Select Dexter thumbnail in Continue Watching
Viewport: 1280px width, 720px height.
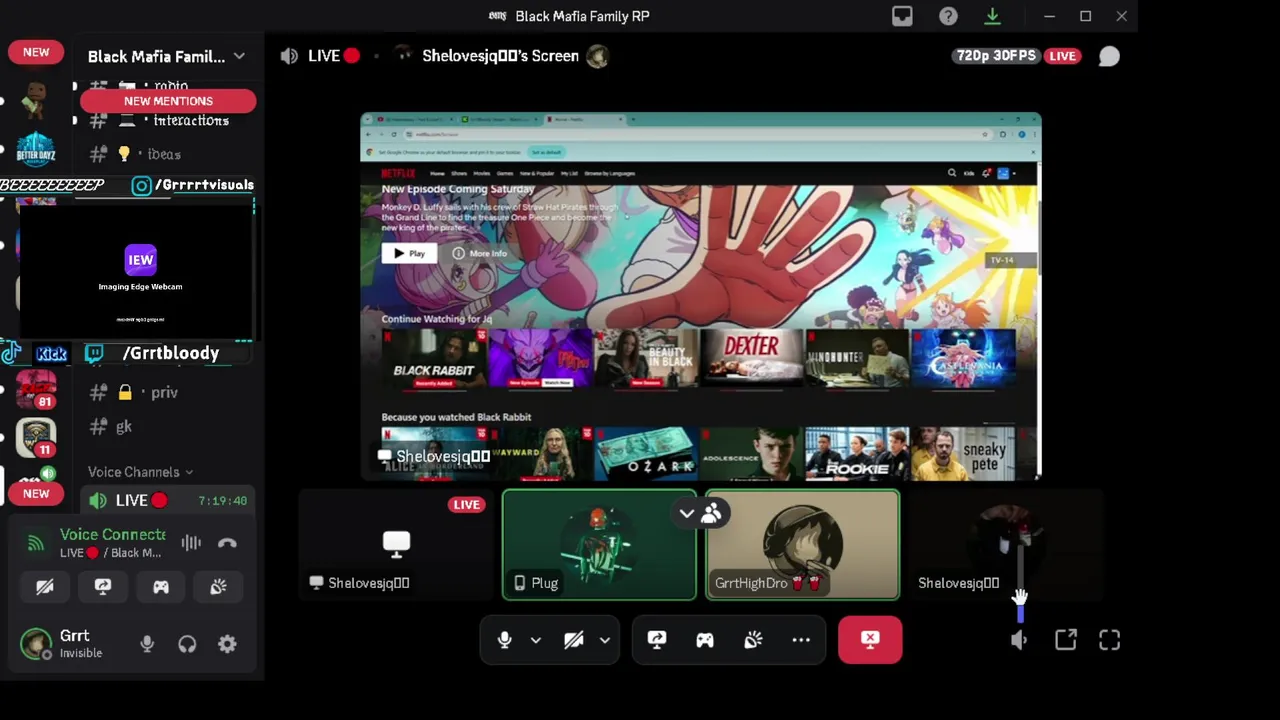click(753, 357)
